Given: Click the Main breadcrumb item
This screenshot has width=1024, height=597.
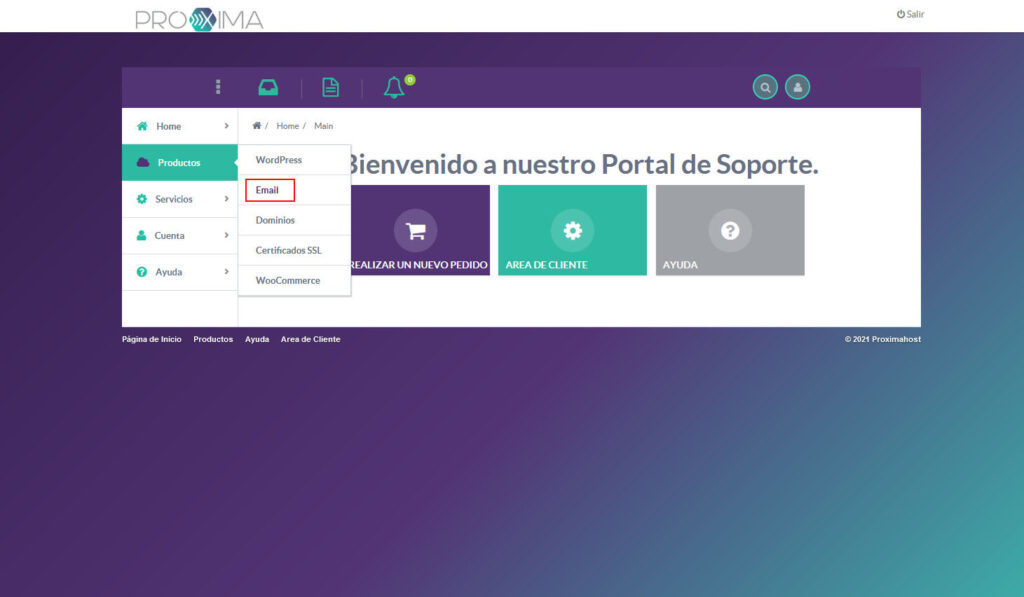Looking at the screenshot, I should click(x=323, y=125).
